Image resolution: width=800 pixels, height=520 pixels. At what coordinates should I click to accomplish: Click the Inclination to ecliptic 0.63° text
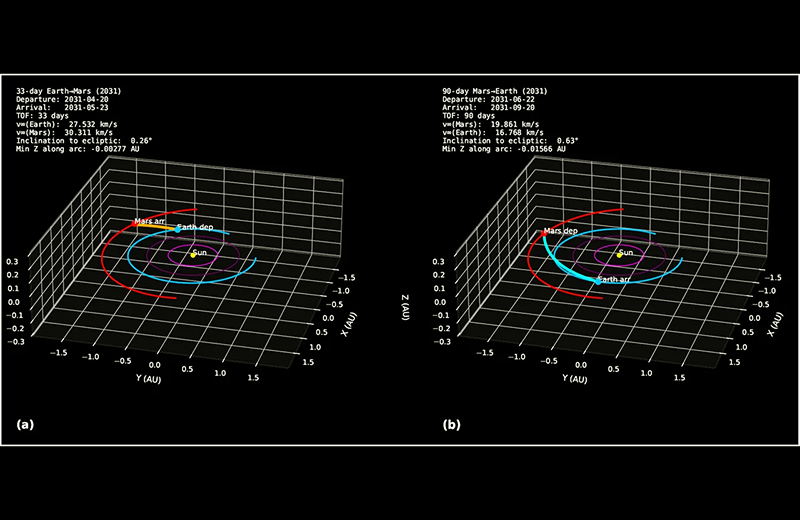pyautogui.click(x=510, y=141)
